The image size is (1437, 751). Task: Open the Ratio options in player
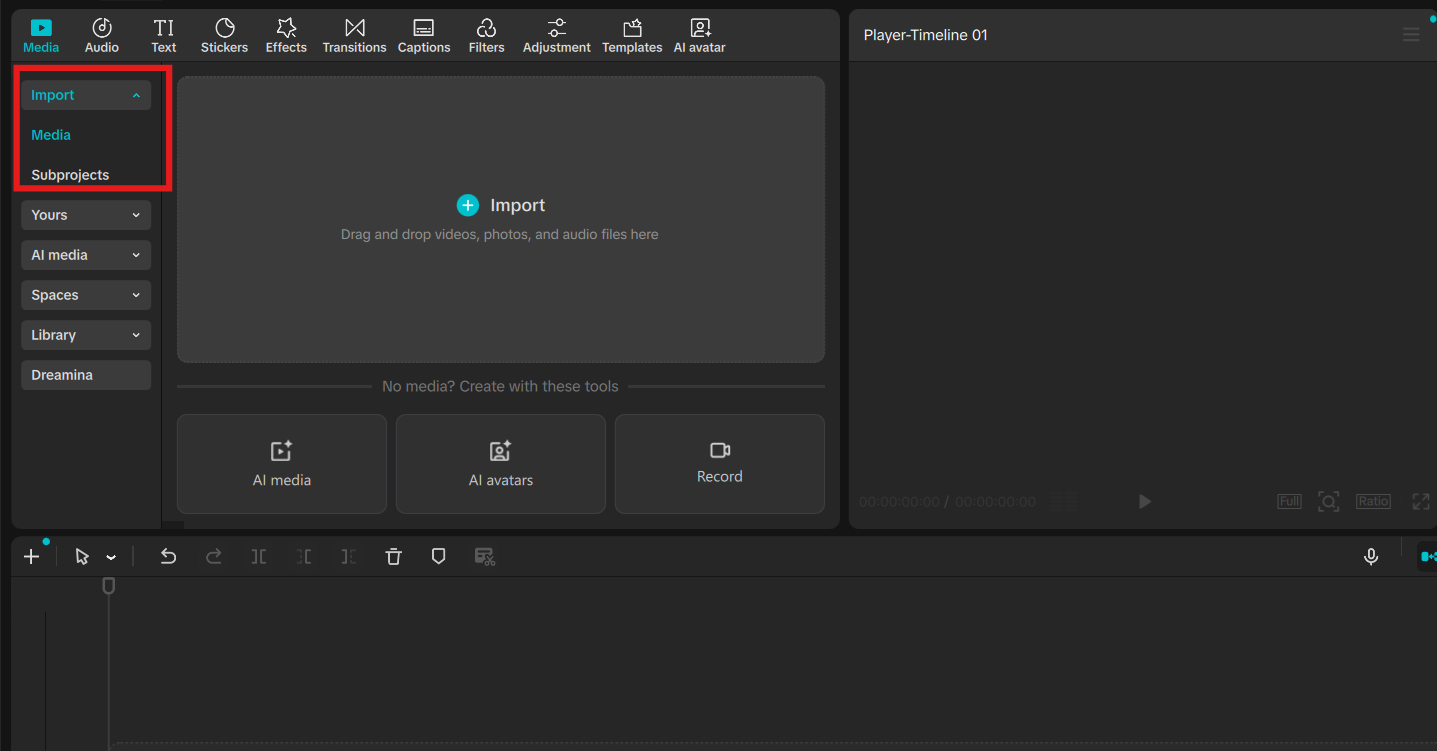[1373, 501]
